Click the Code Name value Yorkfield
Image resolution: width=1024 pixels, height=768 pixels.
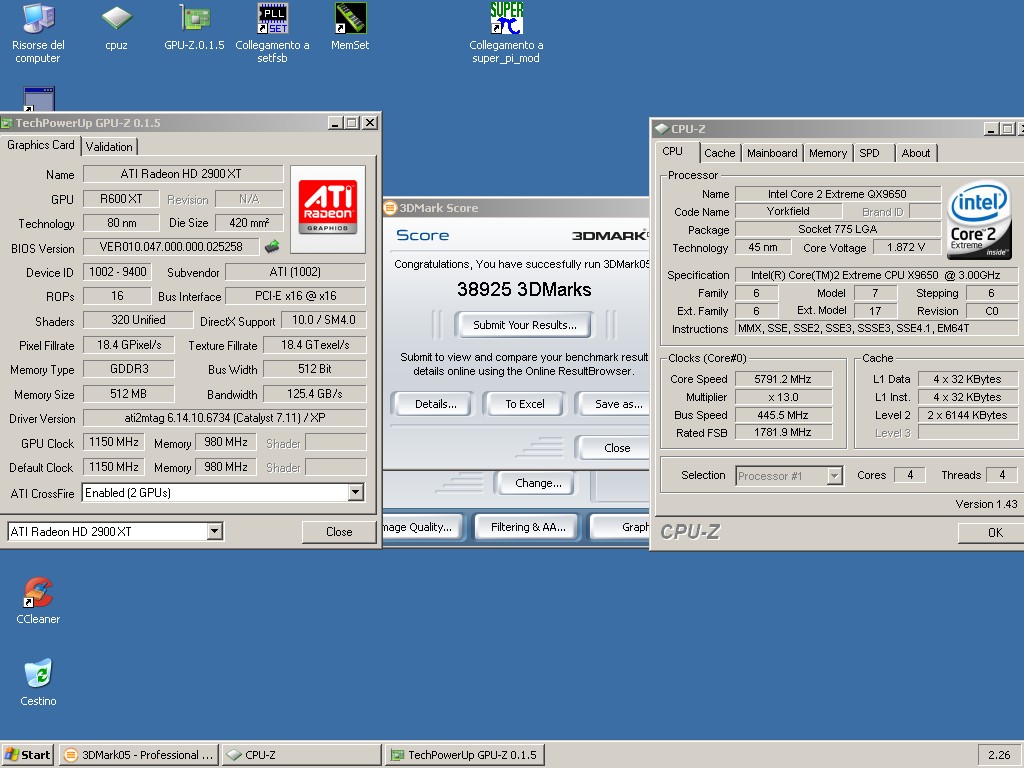pyautogui.click(x=788, y=211)
